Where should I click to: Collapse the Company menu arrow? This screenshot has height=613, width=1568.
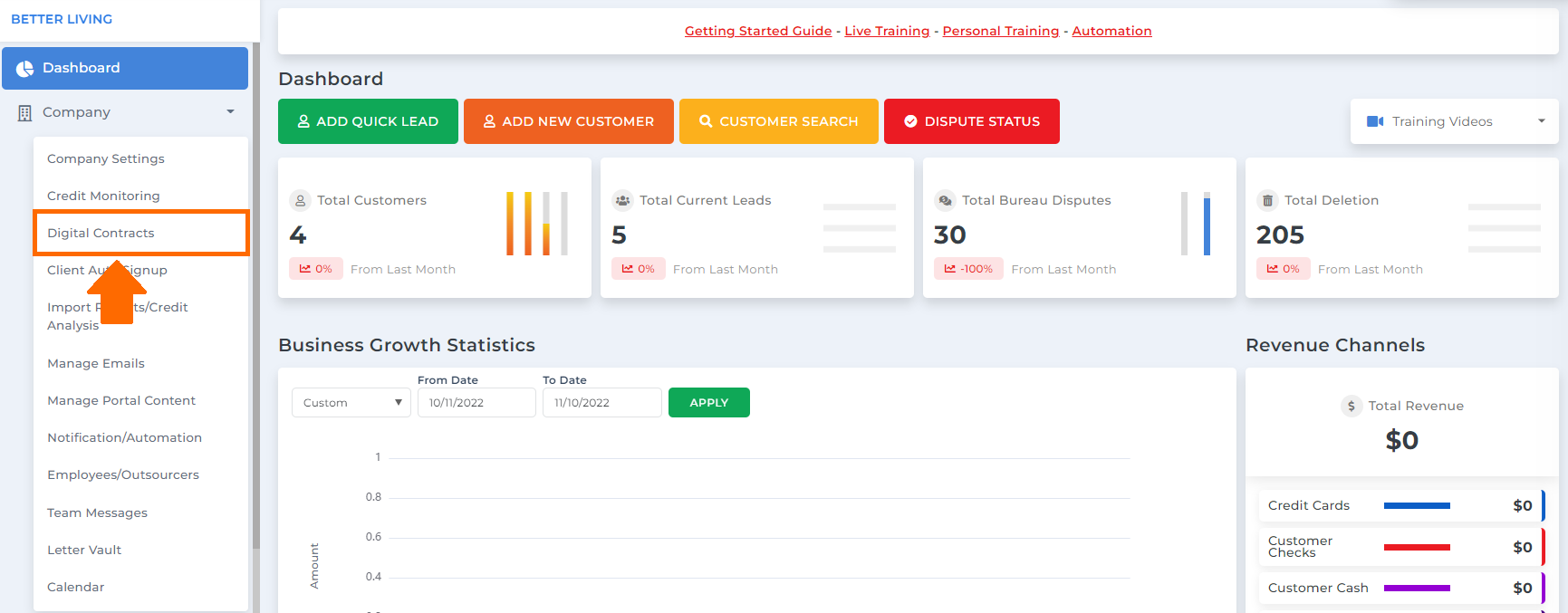tap(230, 112)
